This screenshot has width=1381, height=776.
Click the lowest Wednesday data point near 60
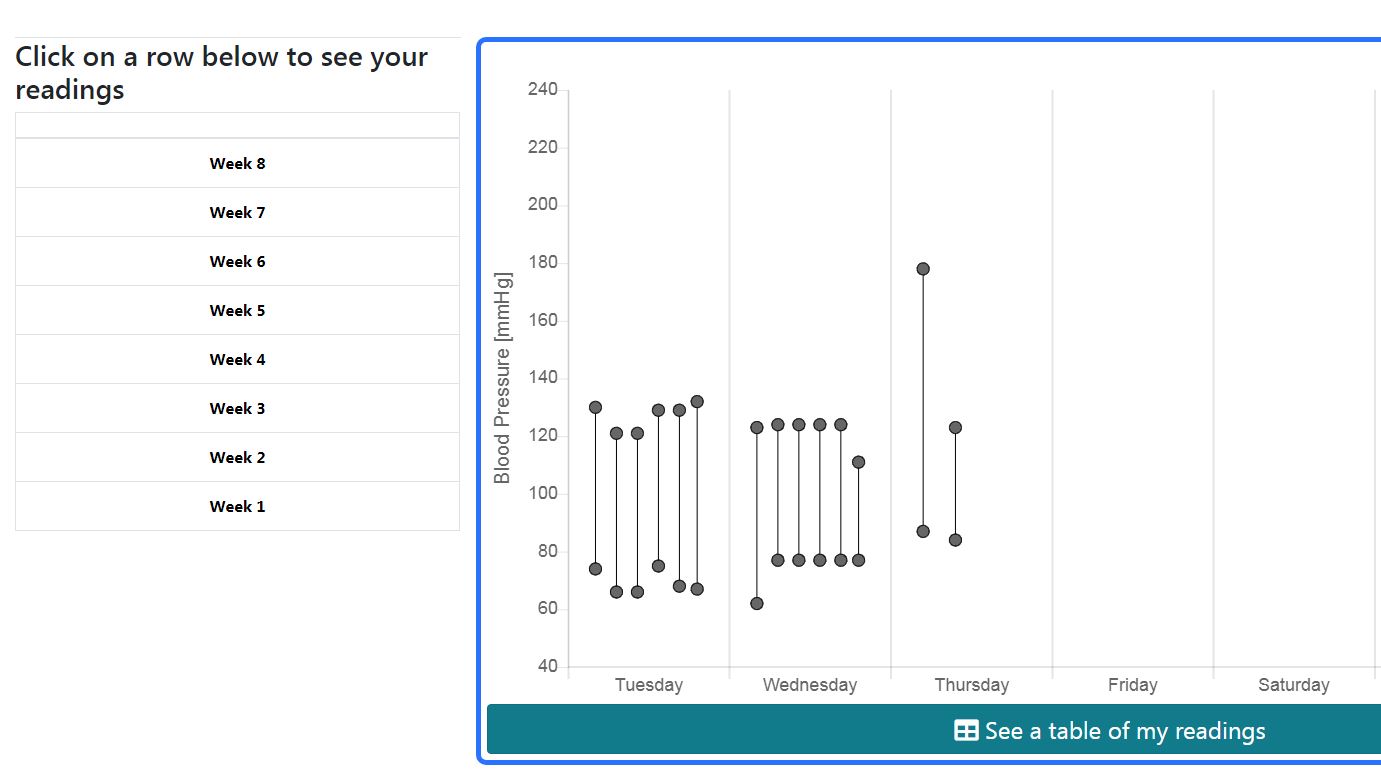click(757, 603)
